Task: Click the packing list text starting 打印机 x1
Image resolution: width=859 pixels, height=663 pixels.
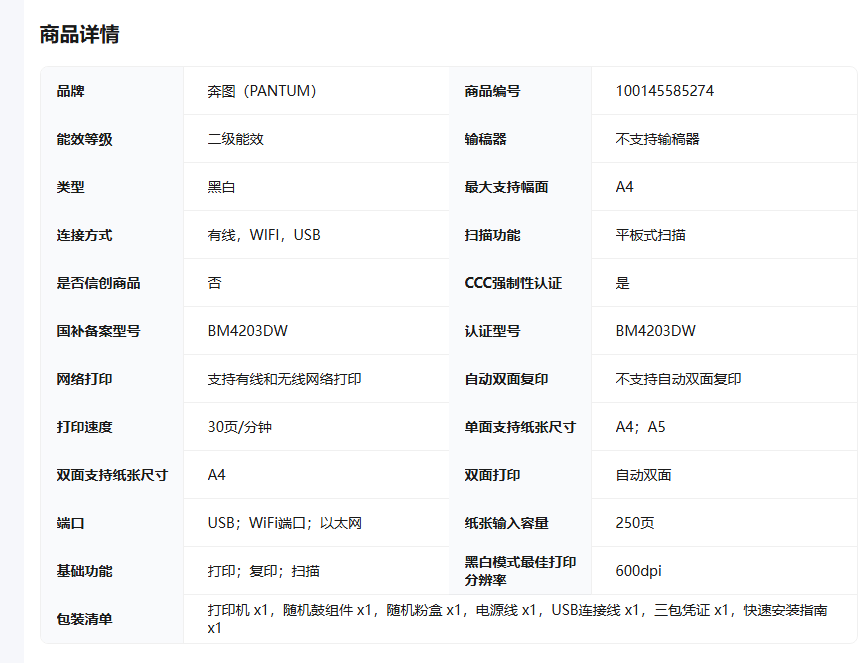Action: click(517, 619)
